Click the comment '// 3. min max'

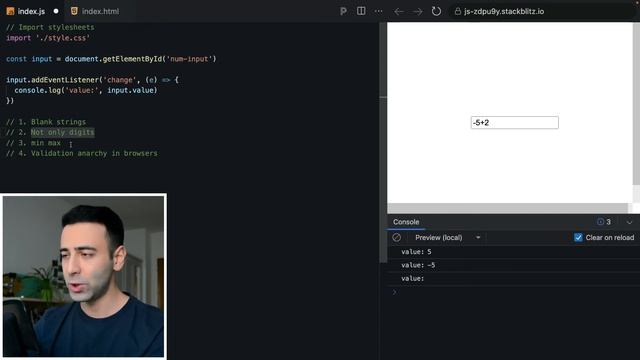click(33, 143)
